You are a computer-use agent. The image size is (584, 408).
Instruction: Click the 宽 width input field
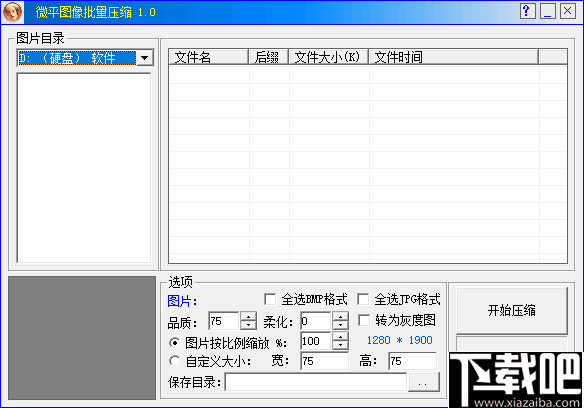pyautogui.click(x=324, y=361)
